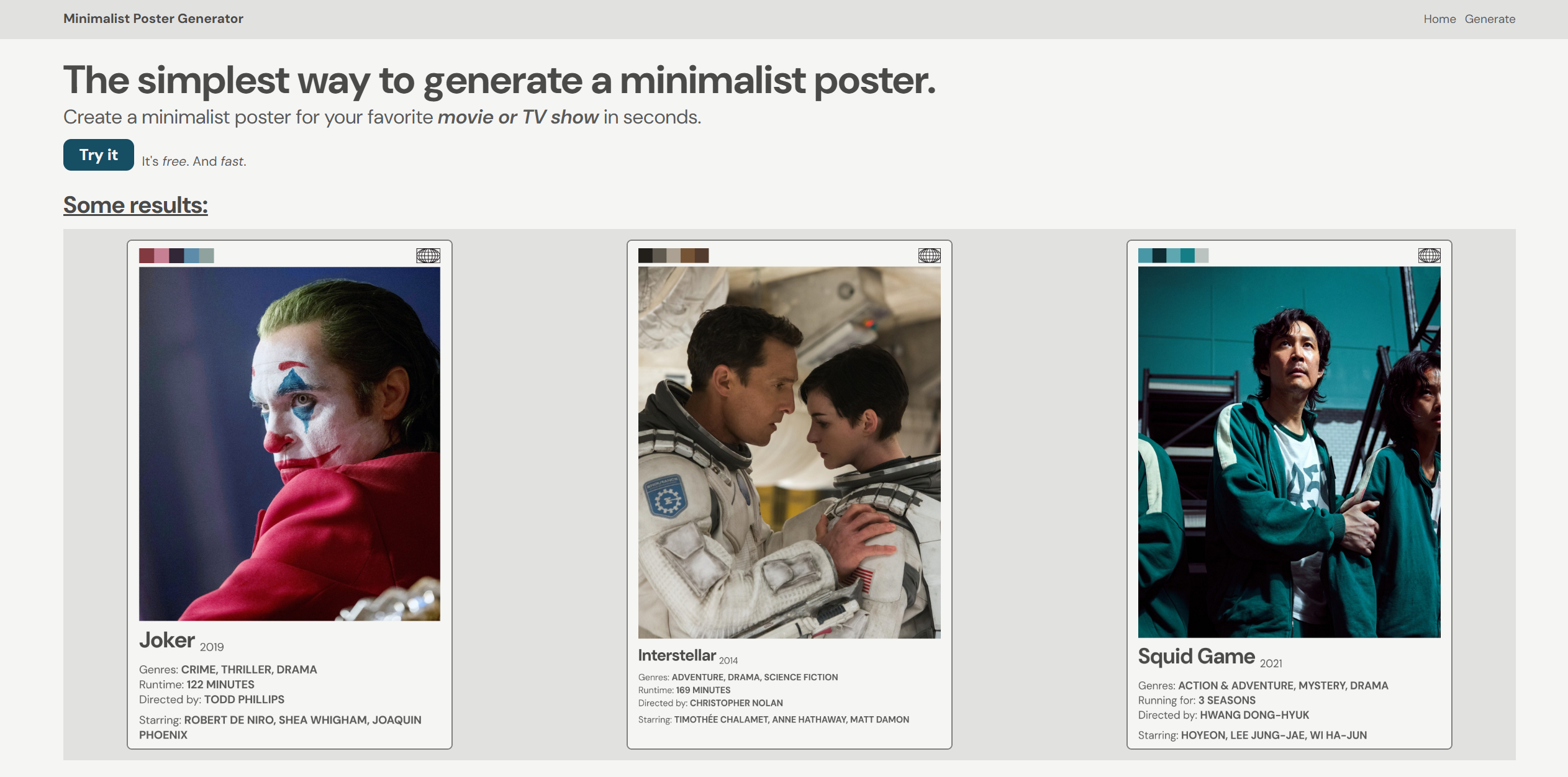Image resolution: width=1568 pixels, height=777 pixels.
Task: Click the TODD PHILLIPS director text
Action: click(244, 699)
